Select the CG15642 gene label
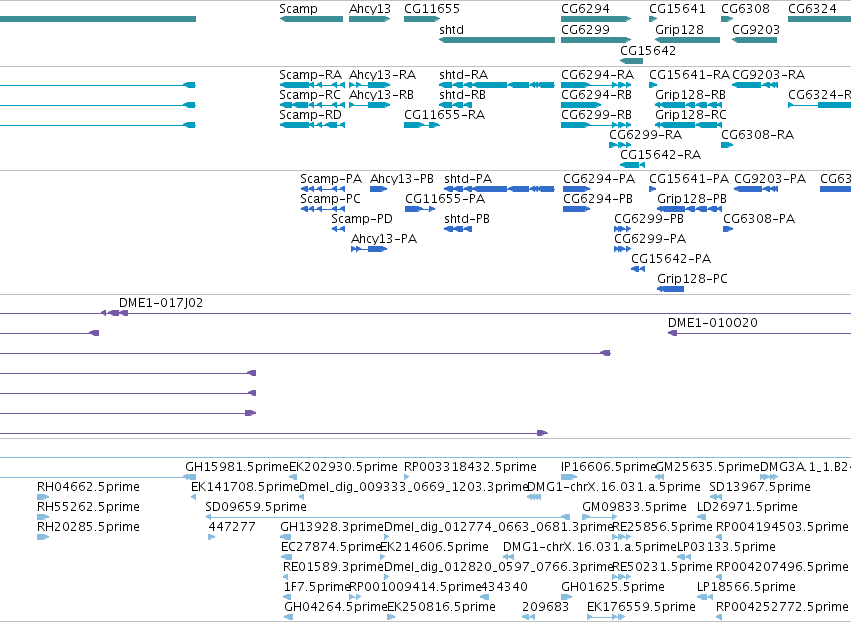Screen dimensions: 851x622 648,50
